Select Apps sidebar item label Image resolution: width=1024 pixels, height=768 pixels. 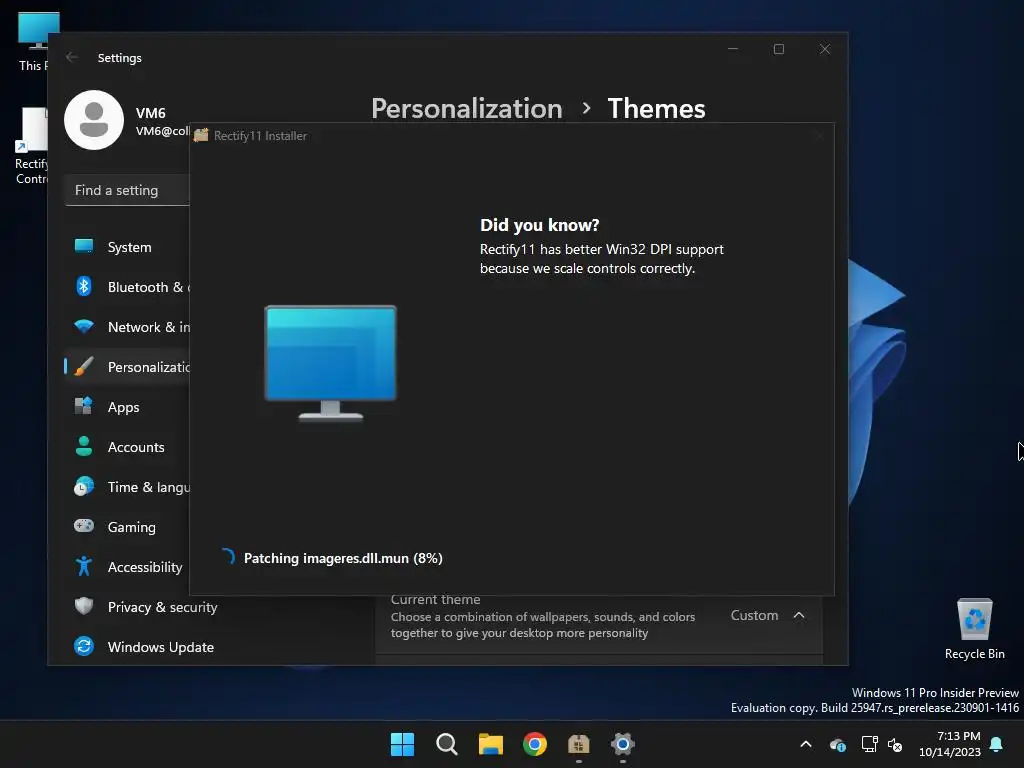tap(123, 408)
